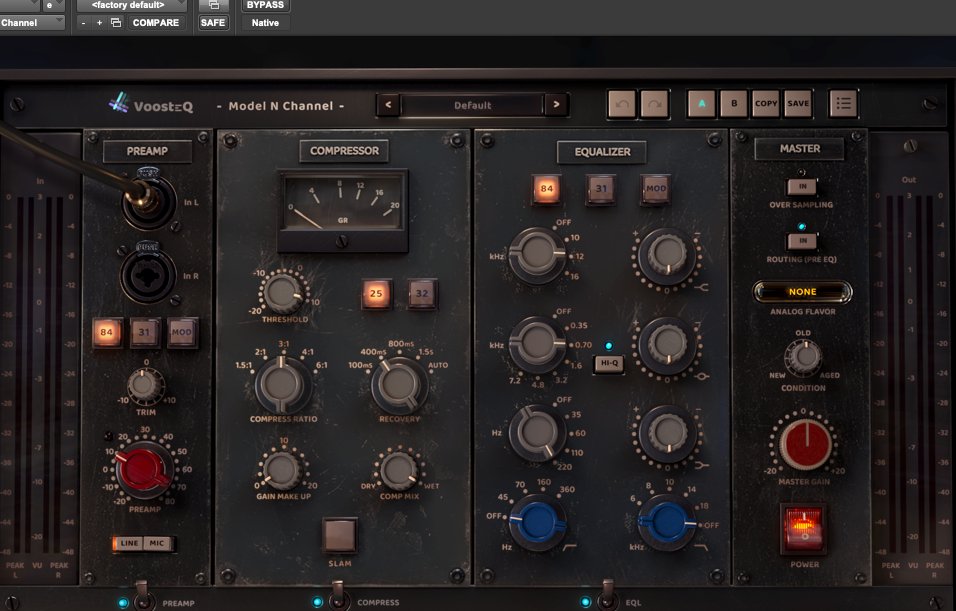Click the COMPRESS RATIO knob

pyautogui.click(x=281, y=385)
